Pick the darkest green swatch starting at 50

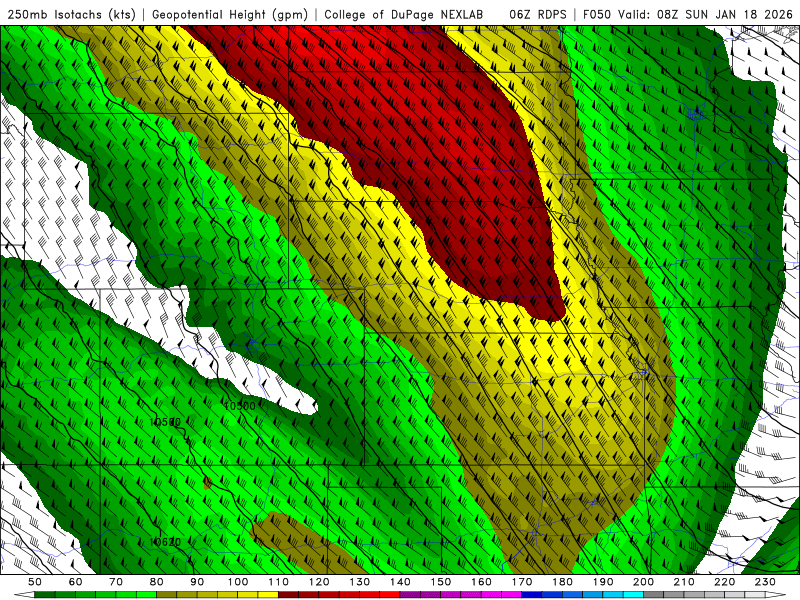(44, 595)
